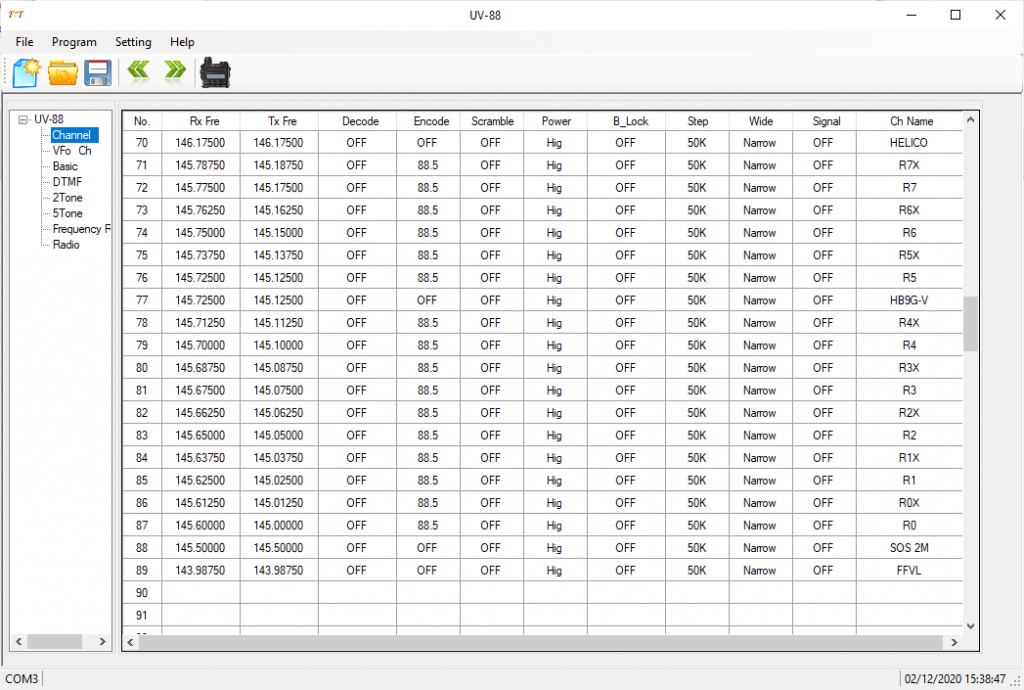Select the 2Tone tree item
The image size is (1024, 690).
click(67, 198)
